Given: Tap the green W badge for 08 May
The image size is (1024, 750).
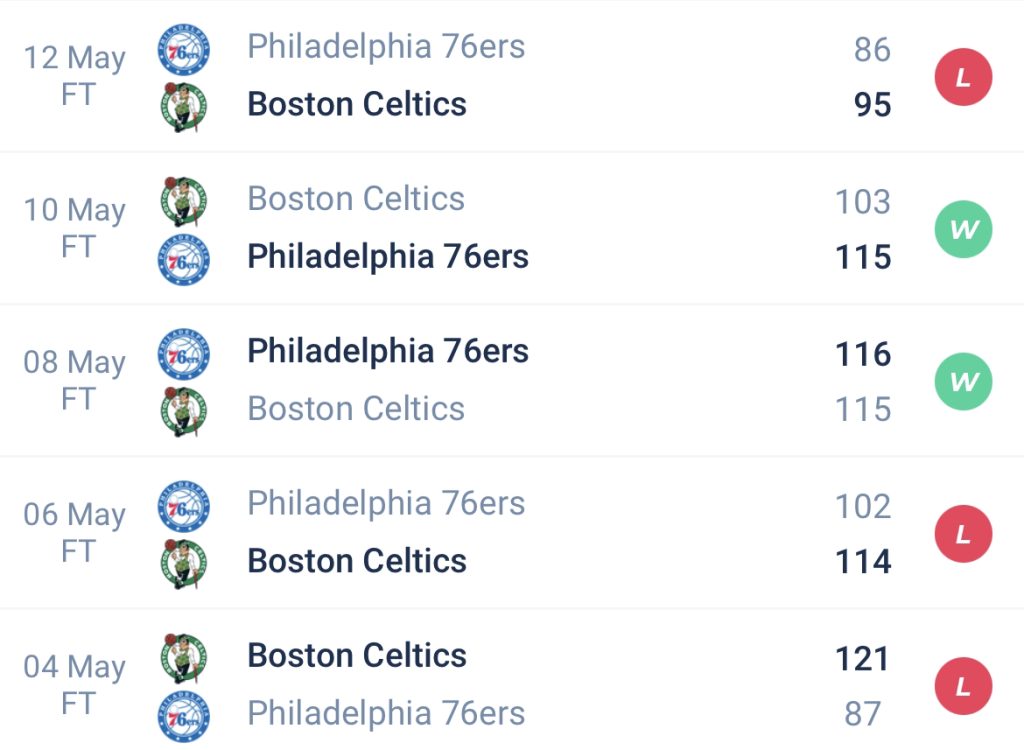Looking at the screenshot, I should 963,382.
